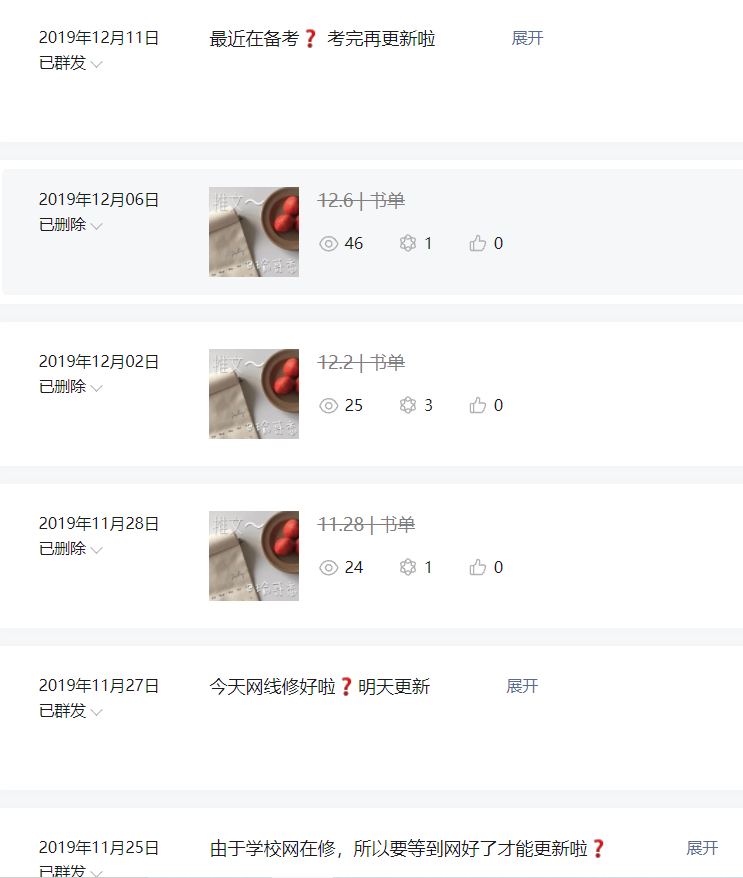
Task: Click the thumbs-up icon on 12.6 书单
Action: click(478, 243)
